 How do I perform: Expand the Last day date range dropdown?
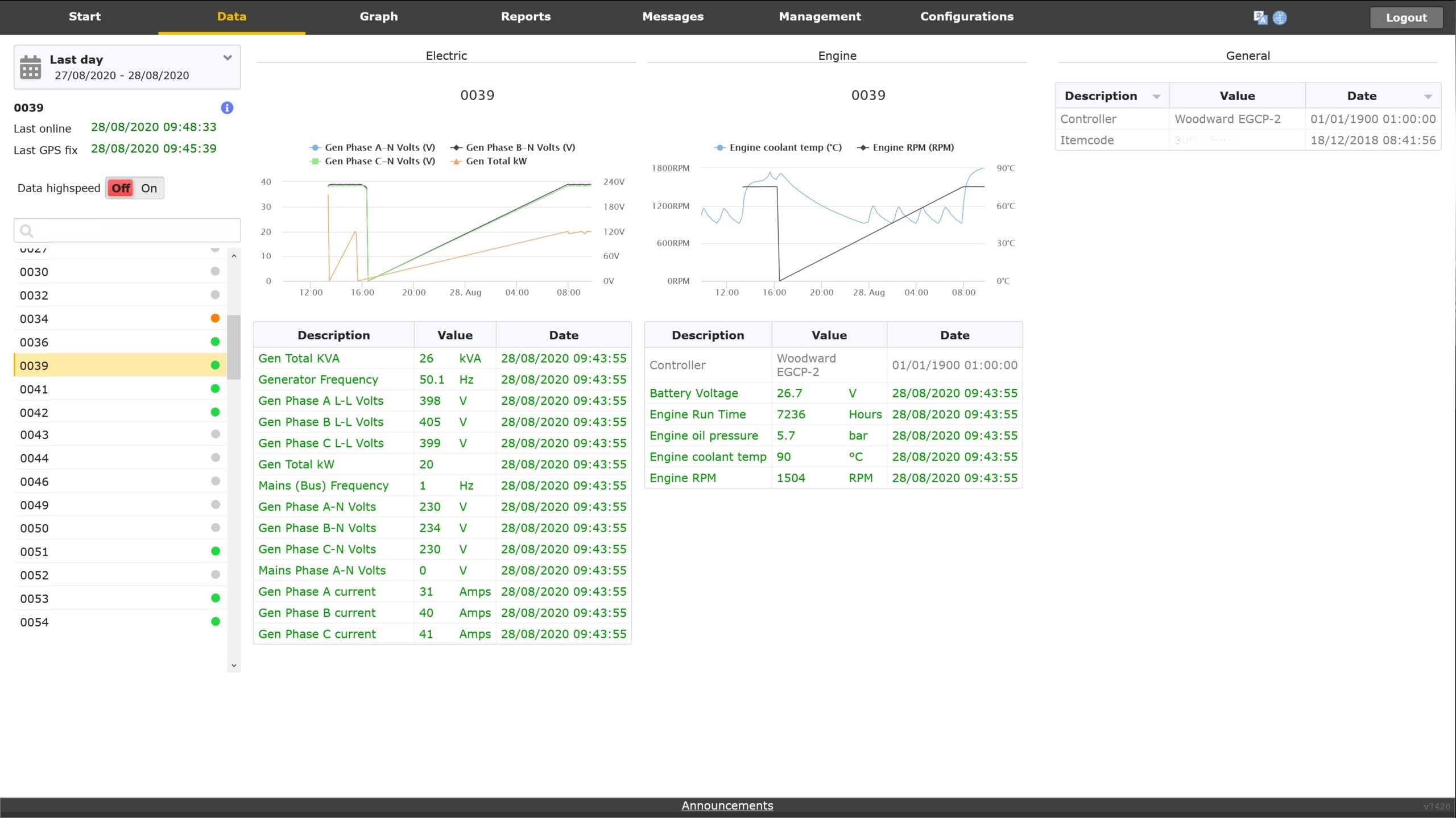coord(227,57)
